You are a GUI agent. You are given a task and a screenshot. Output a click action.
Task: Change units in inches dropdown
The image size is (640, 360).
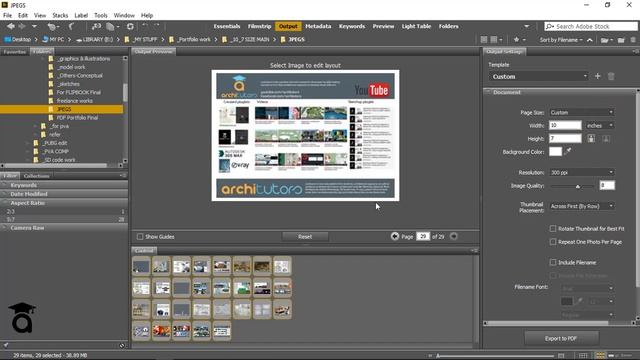coord(600,125)
